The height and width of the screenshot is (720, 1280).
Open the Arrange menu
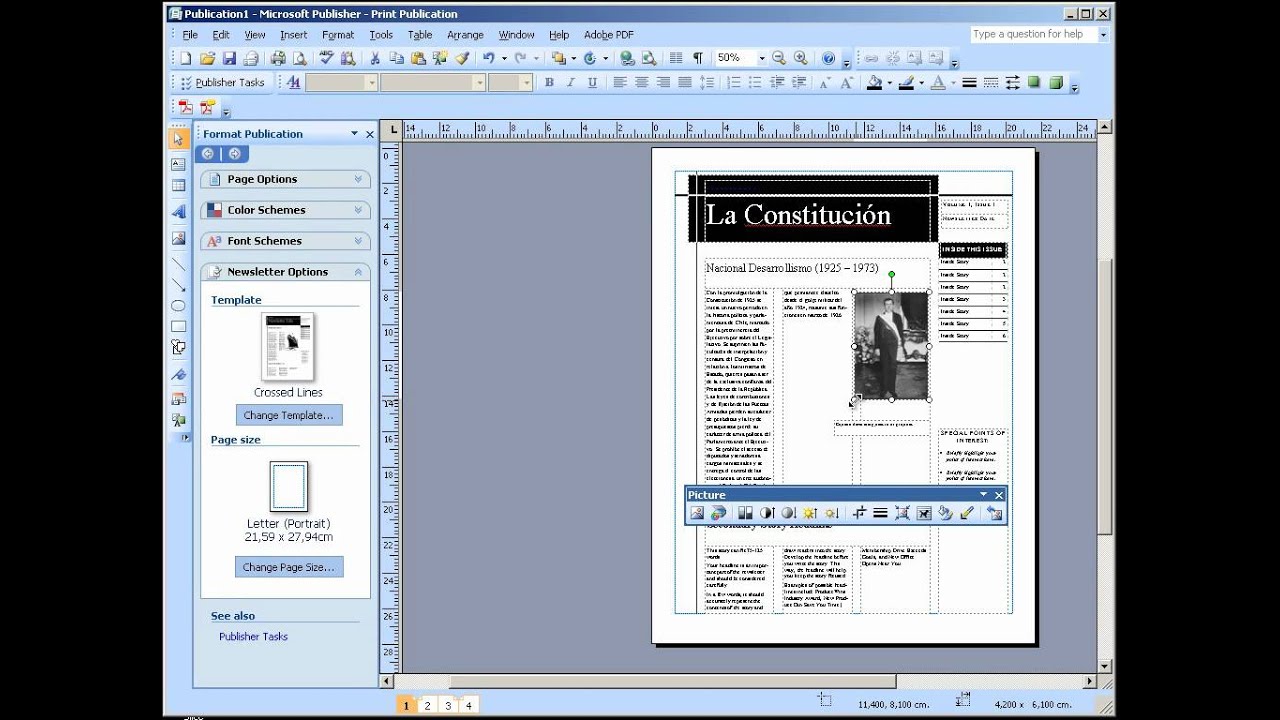click(465, 34)
